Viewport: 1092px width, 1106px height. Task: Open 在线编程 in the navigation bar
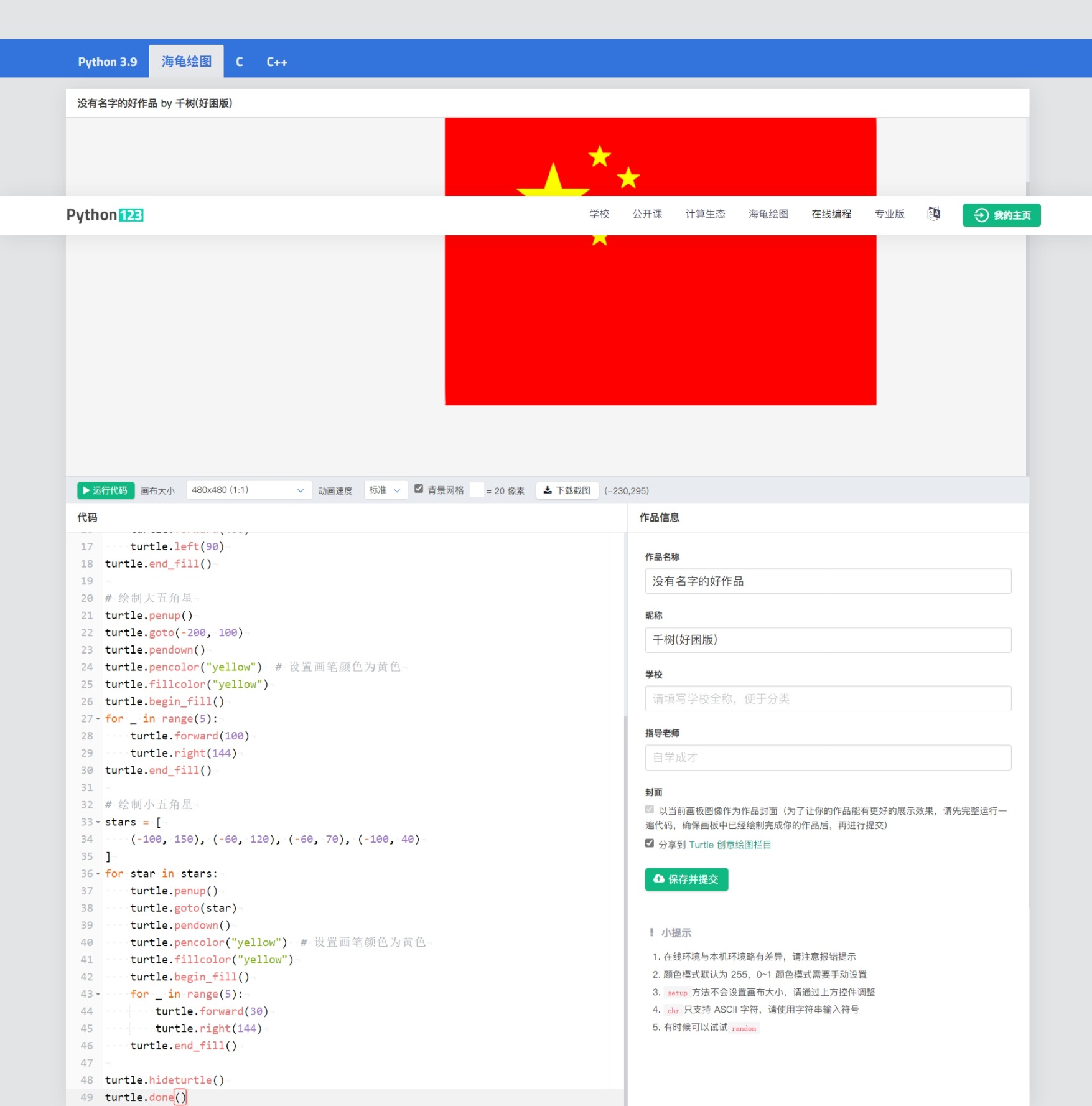point(831,214)
